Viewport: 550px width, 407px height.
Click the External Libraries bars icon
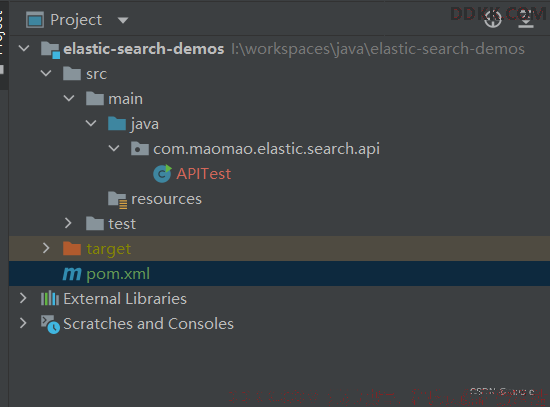pos(49,299)
